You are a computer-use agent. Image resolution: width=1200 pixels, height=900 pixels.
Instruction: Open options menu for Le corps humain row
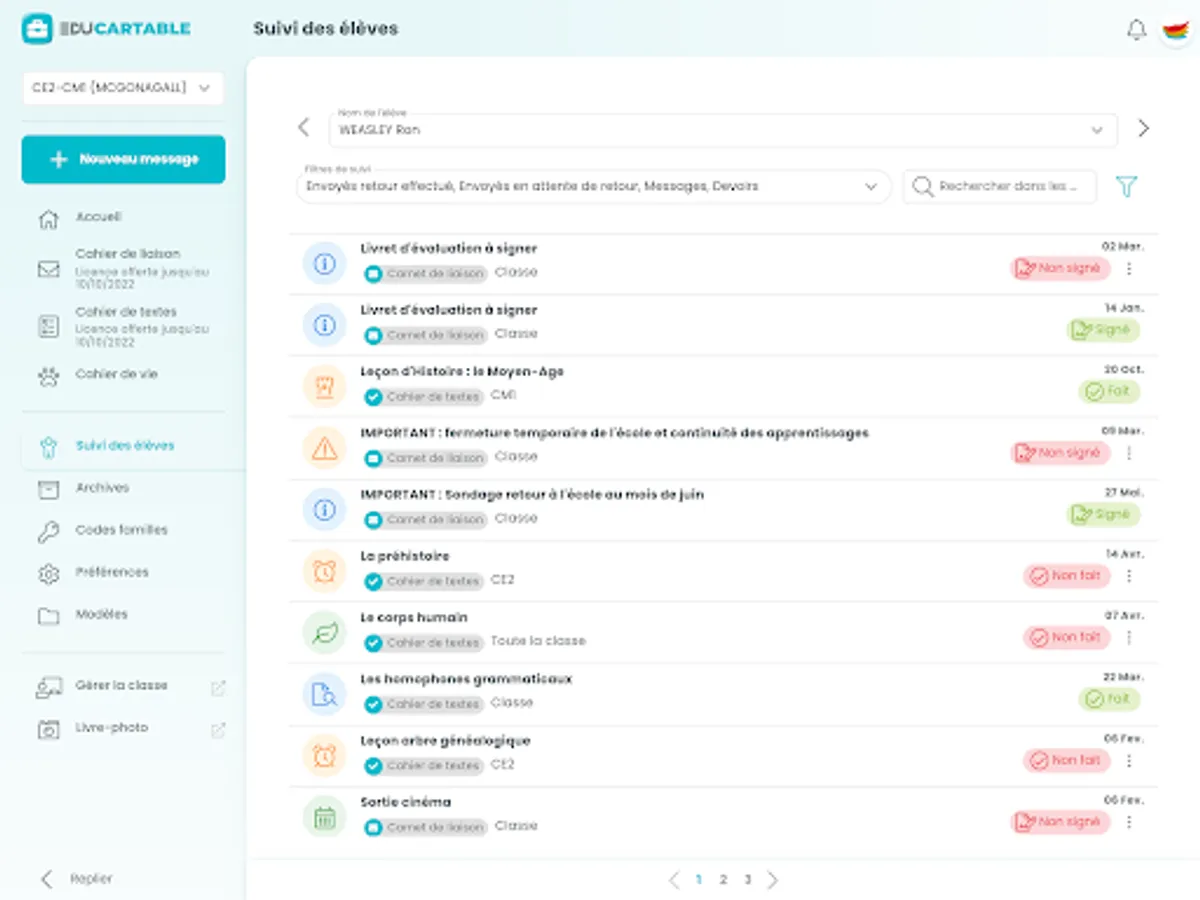(x=1129, y=637)
